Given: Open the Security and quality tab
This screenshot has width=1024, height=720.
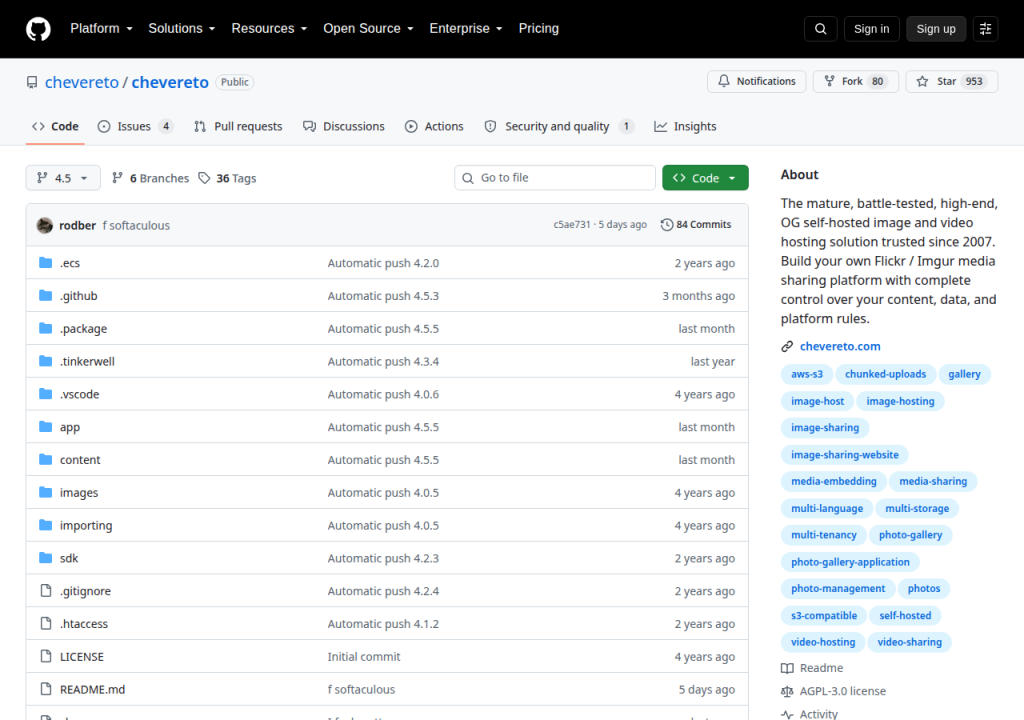Looking at the screenshot, I should 558,127.
